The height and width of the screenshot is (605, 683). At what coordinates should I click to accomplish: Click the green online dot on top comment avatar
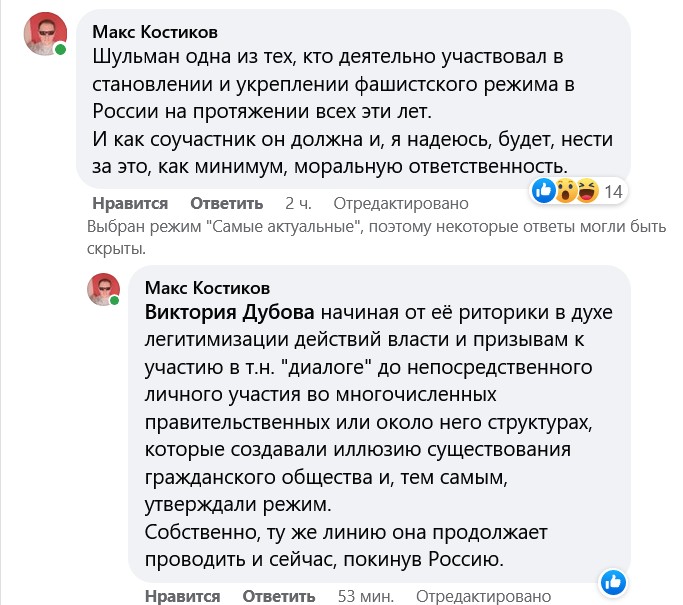(x=61, y=48)
